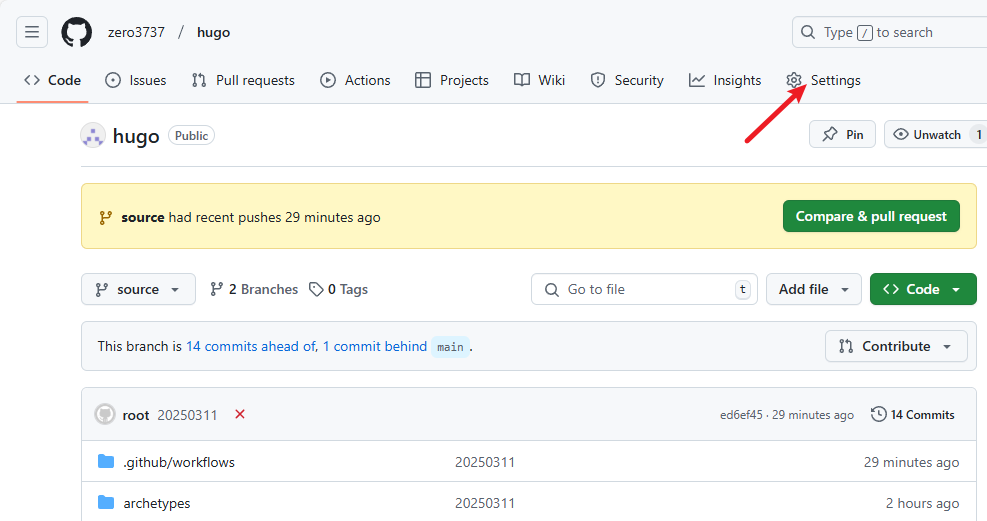Click 20250311 commit message for archetypes row

pyautogui.click(x=485, y=503)
